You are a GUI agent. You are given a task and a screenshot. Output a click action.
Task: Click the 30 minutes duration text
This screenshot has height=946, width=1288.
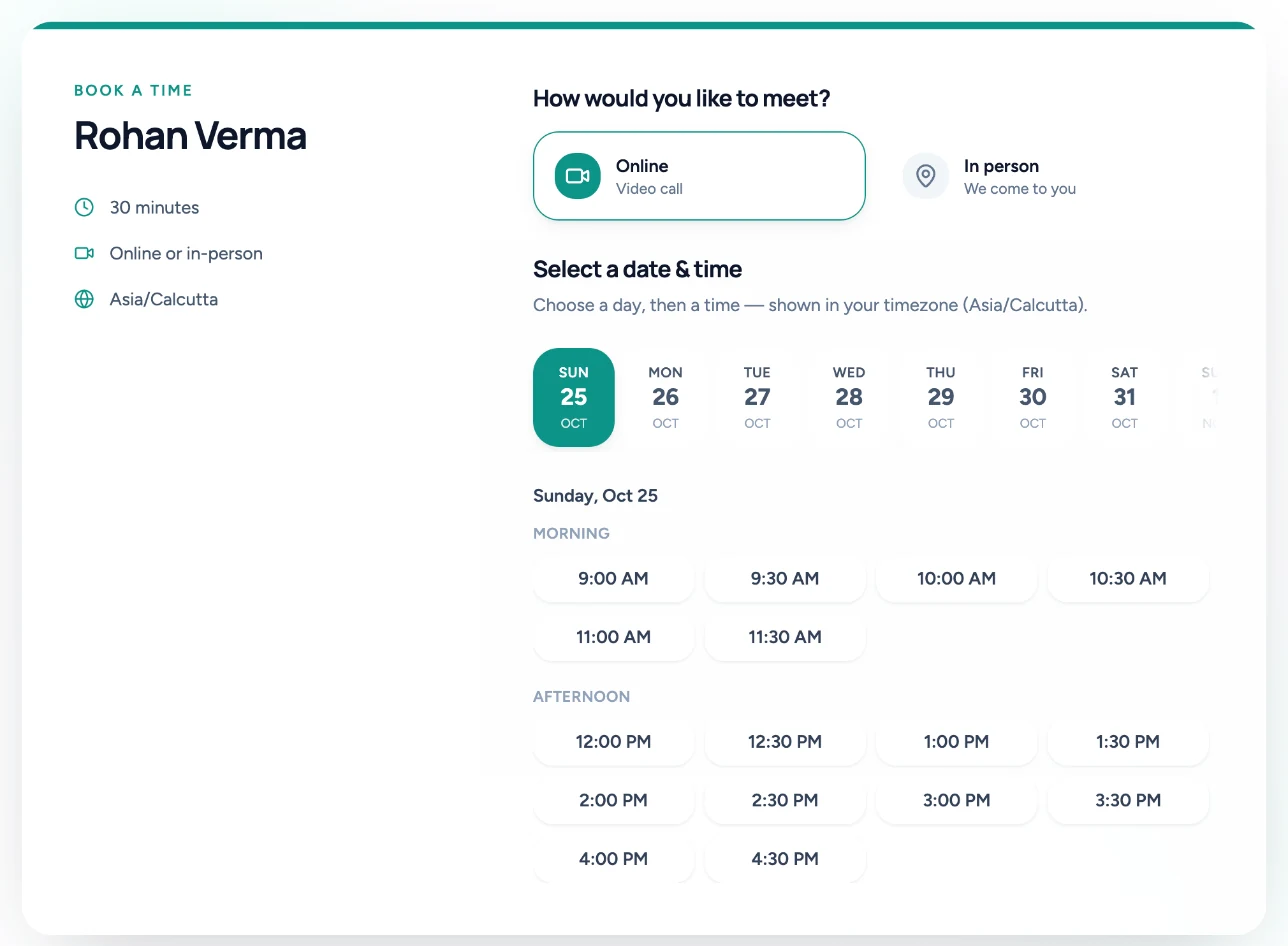coord(154,207)
